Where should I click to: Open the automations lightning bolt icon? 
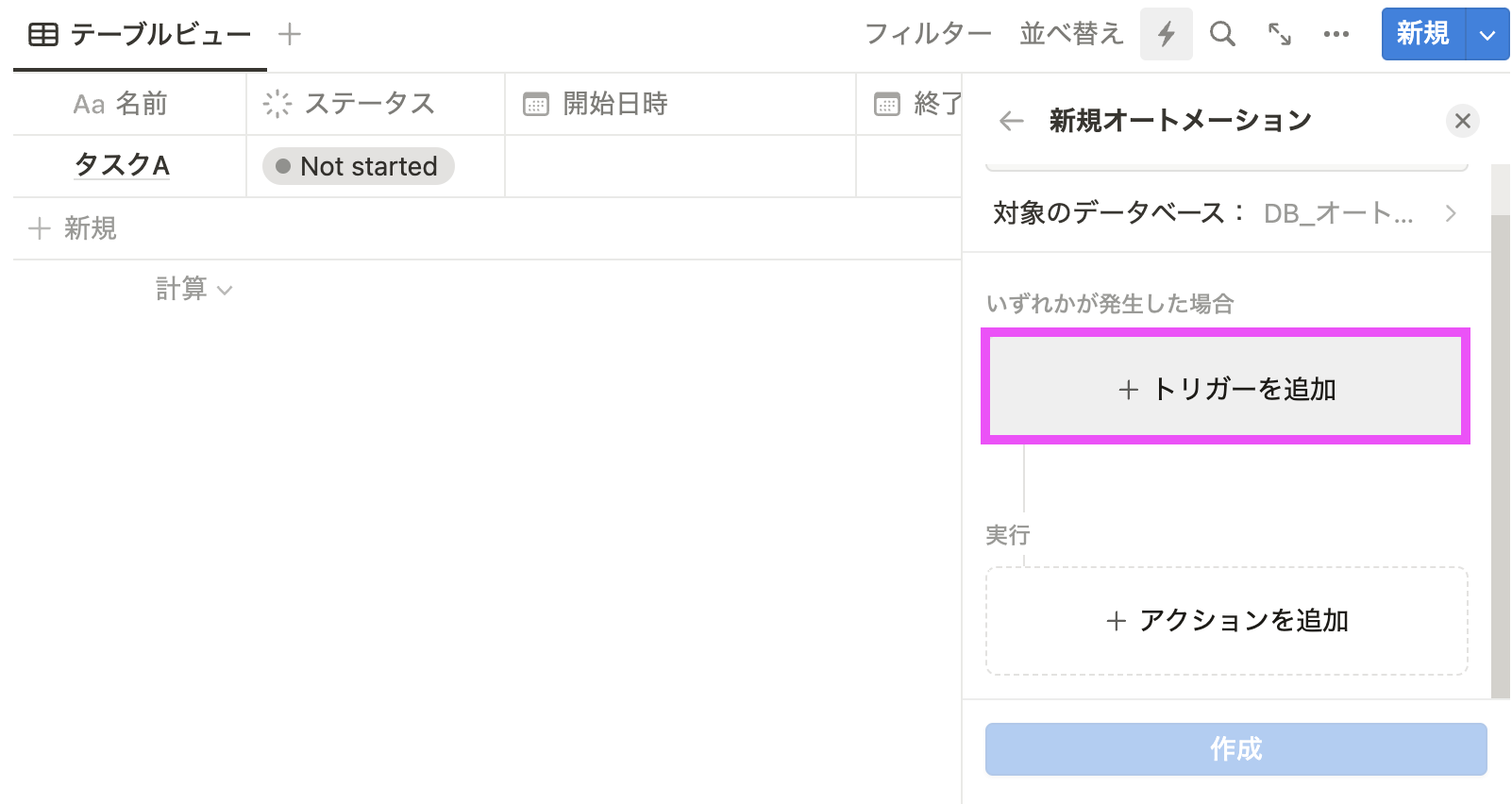(x=1167, y=34)
